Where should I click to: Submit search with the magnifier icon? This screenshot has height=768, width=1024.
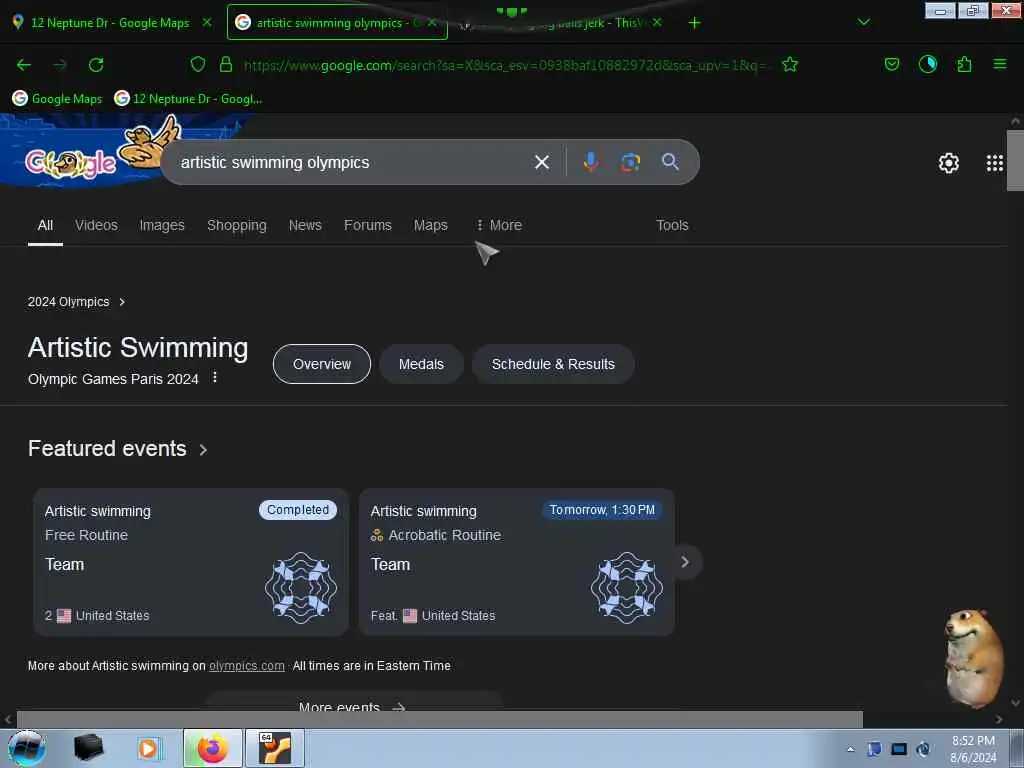(x=670, y=162)
